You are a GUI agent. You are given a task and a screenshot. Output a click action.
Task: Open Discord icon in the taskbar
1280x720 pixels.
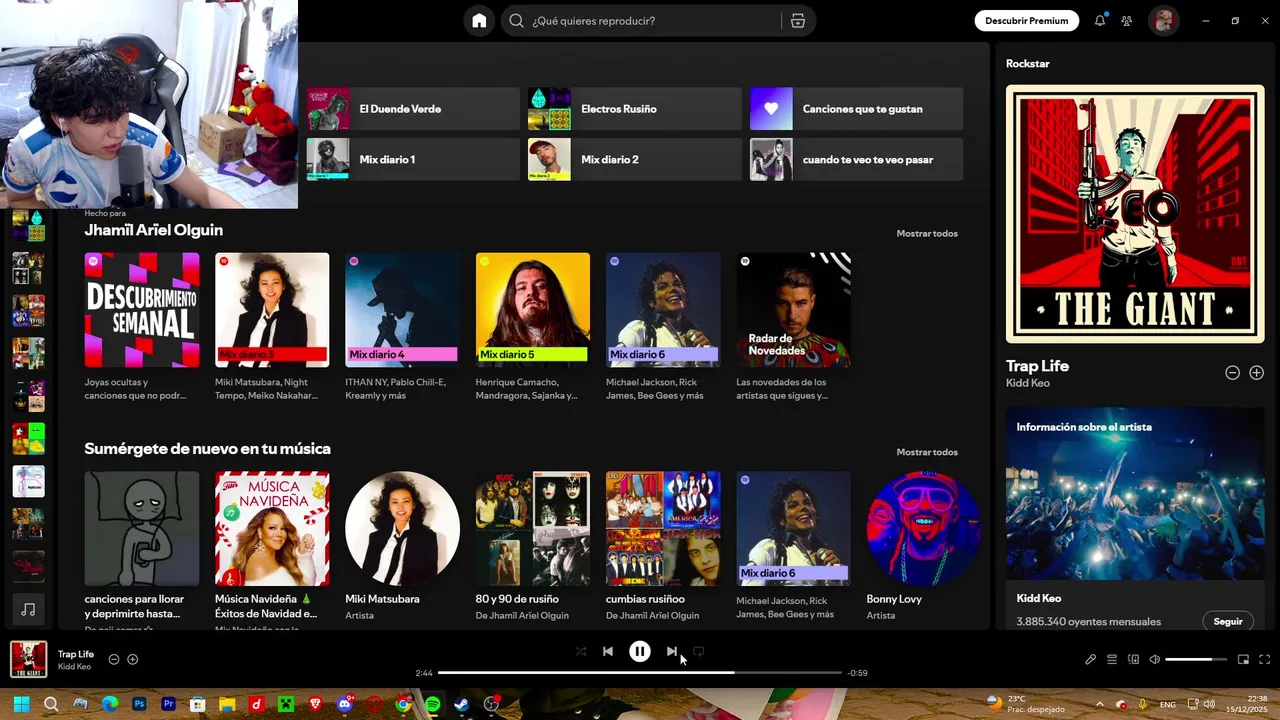[345, 704]
